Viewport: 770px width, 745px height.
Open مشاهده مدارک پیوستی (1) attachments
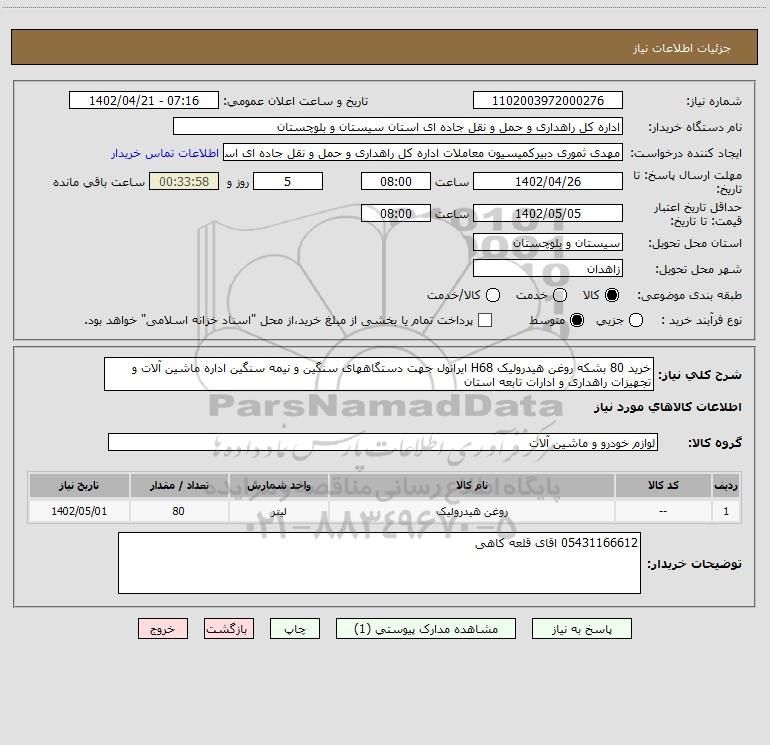click(426, 629)
